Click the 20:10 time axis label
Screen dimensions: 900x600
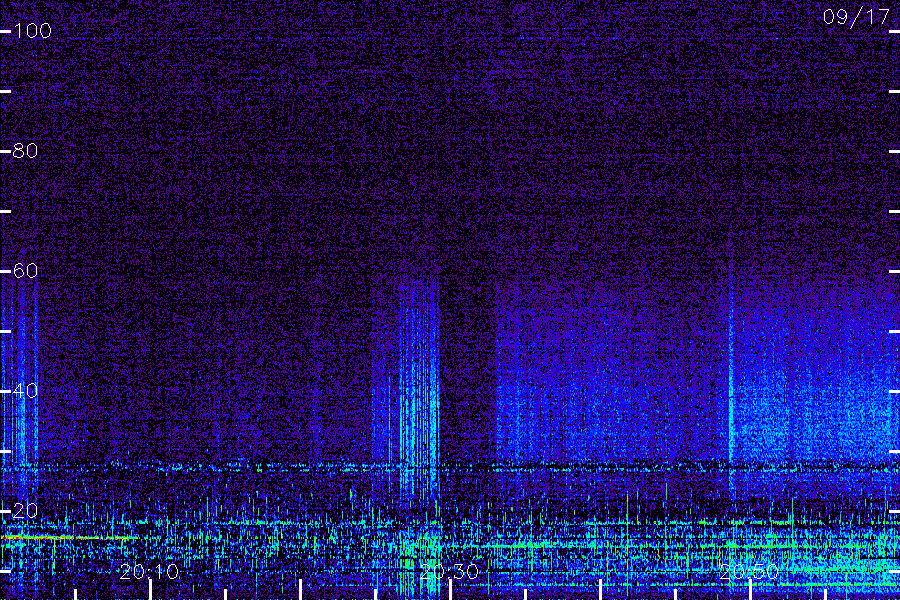[149, 571]
